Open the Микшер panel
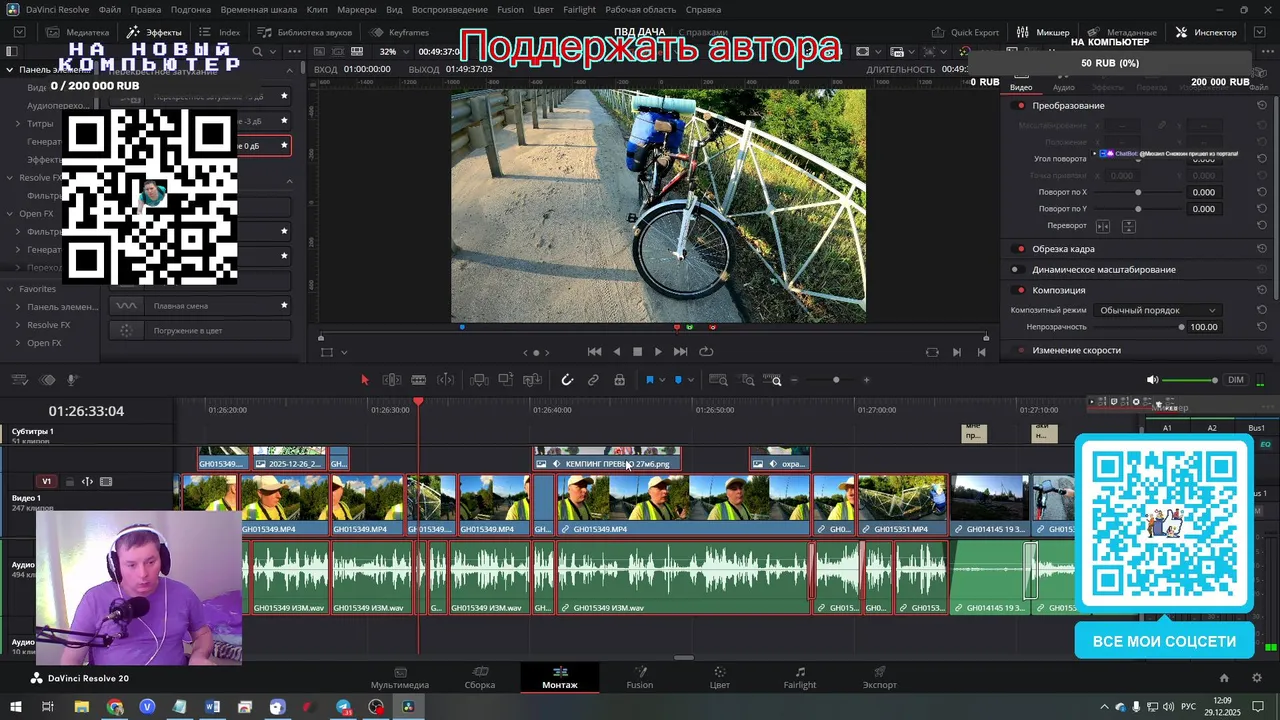The width and height of the screenshot is (1280, 720). click(1043, 32)
